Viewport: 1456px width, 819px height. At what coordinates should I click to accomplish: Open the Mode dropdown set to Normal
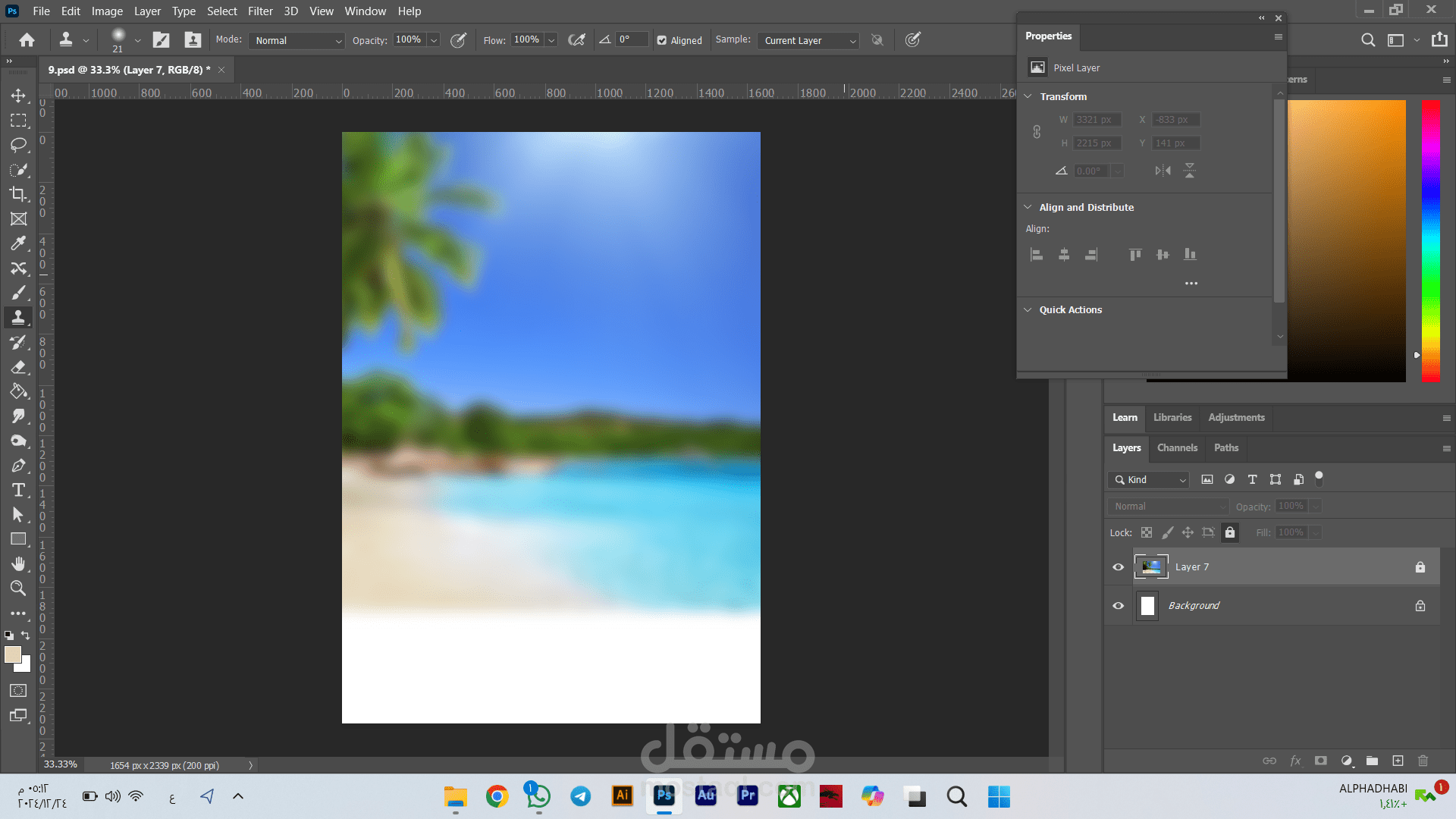pos(297,41)
